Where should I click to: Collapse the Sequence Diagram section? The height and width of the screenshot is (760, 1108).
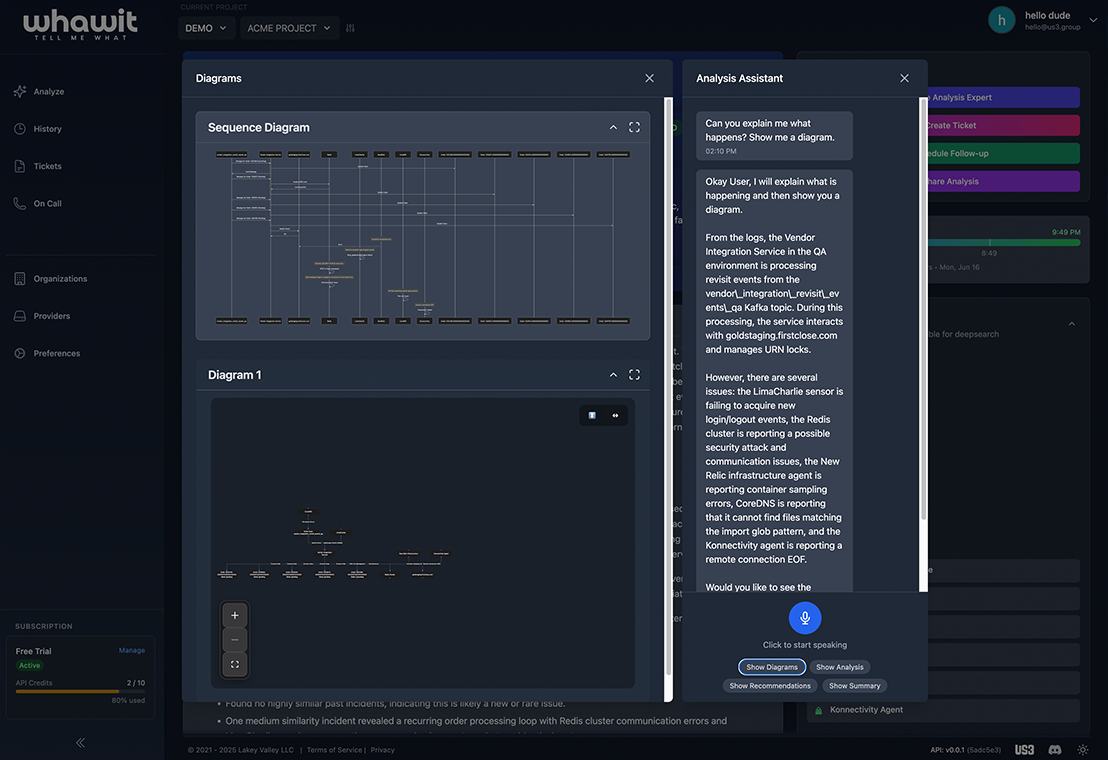[613, 128]
